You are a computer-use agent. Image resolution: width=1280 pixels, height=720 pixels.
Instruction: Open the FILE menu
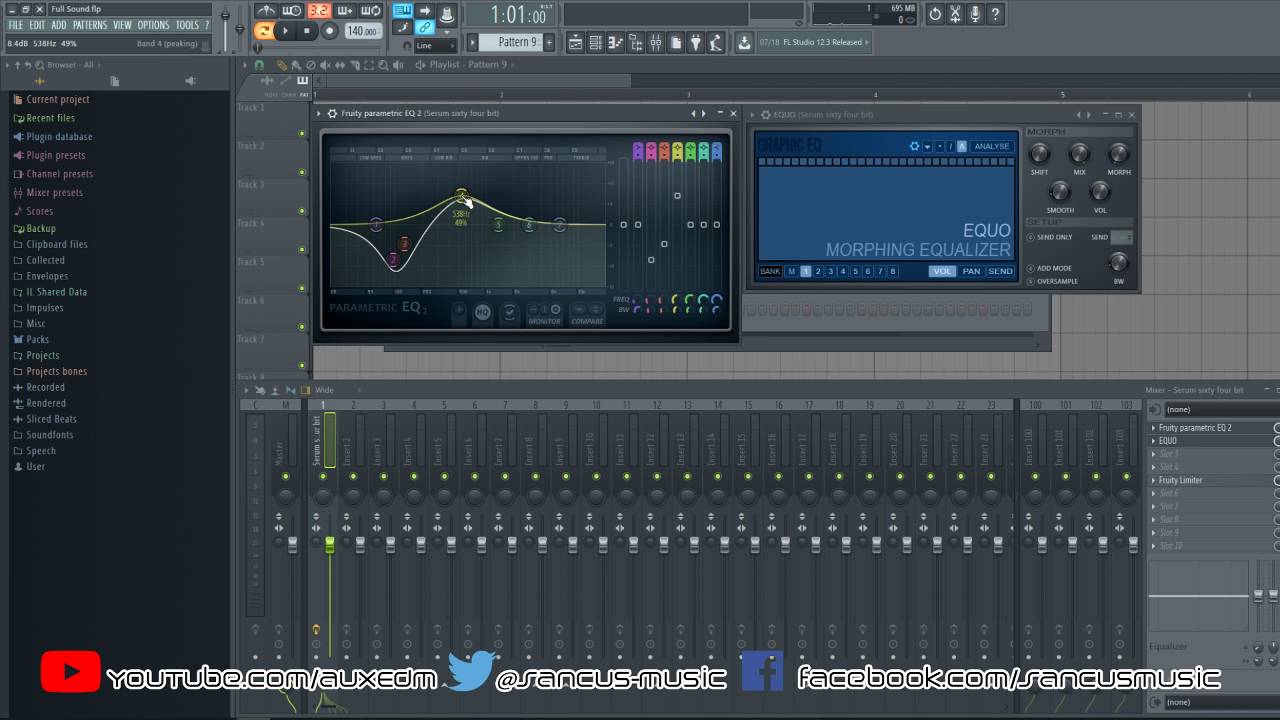pyautogui.click(x=16, y=25)
